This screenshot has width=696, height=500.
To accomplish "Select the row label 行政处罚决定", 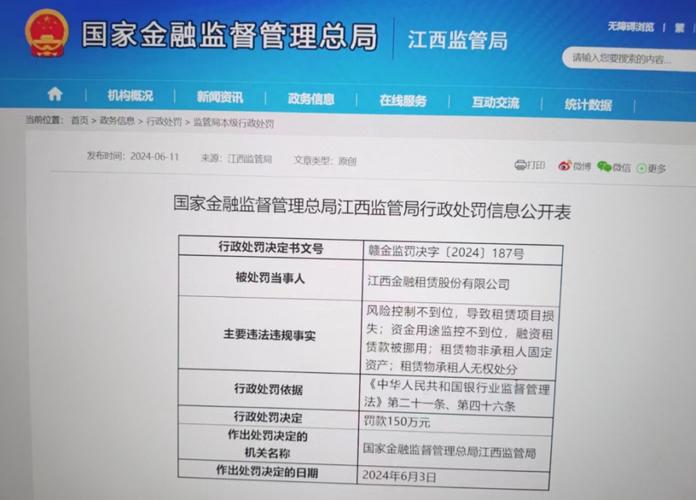I will (268, 417).
